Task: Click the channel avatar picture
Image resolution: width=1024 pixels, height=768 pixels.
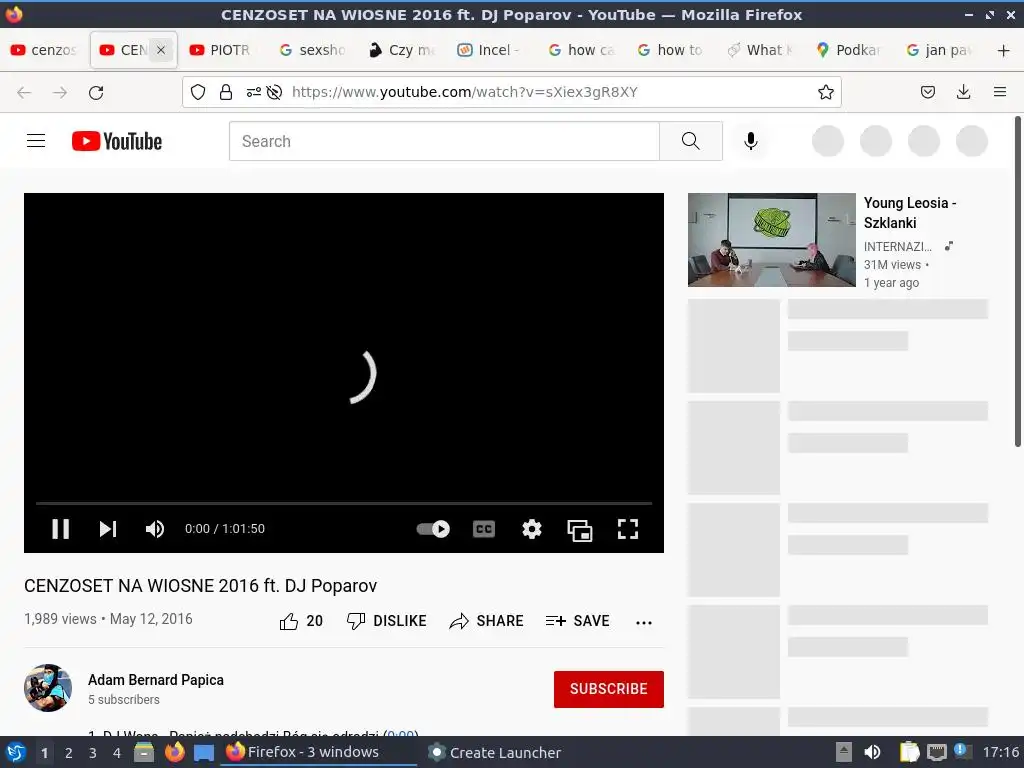Action: [48, 688]
